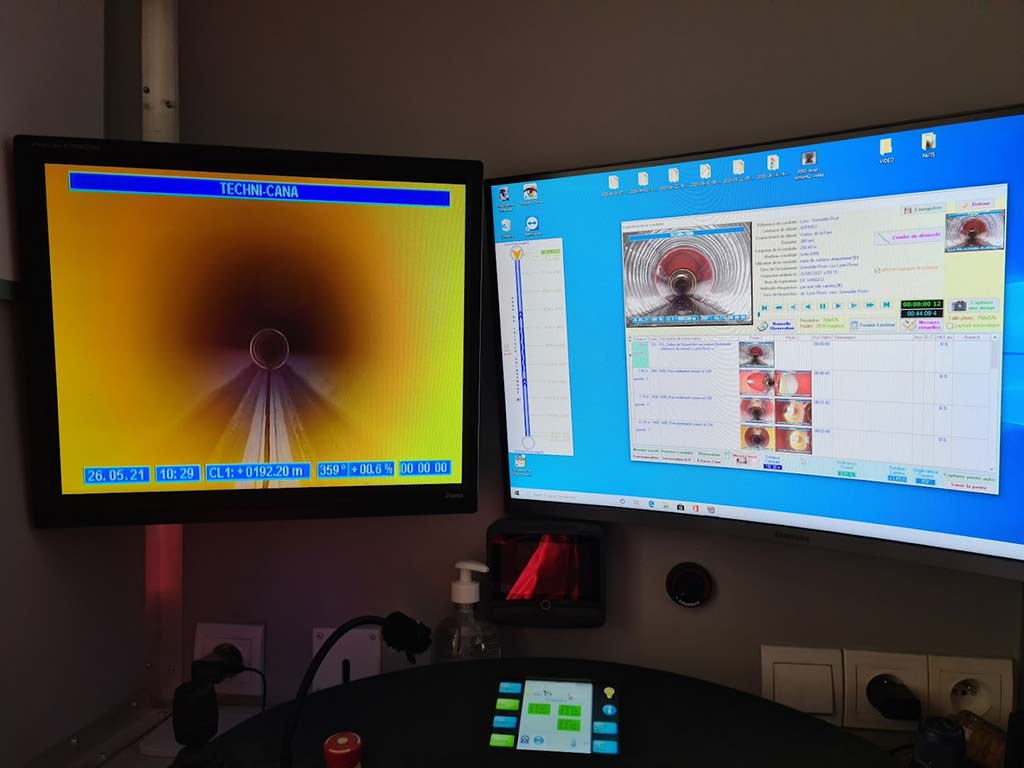Screen dimensions: 1024x768
Task: Click the camera Capture button
Action: coord(974,306)
